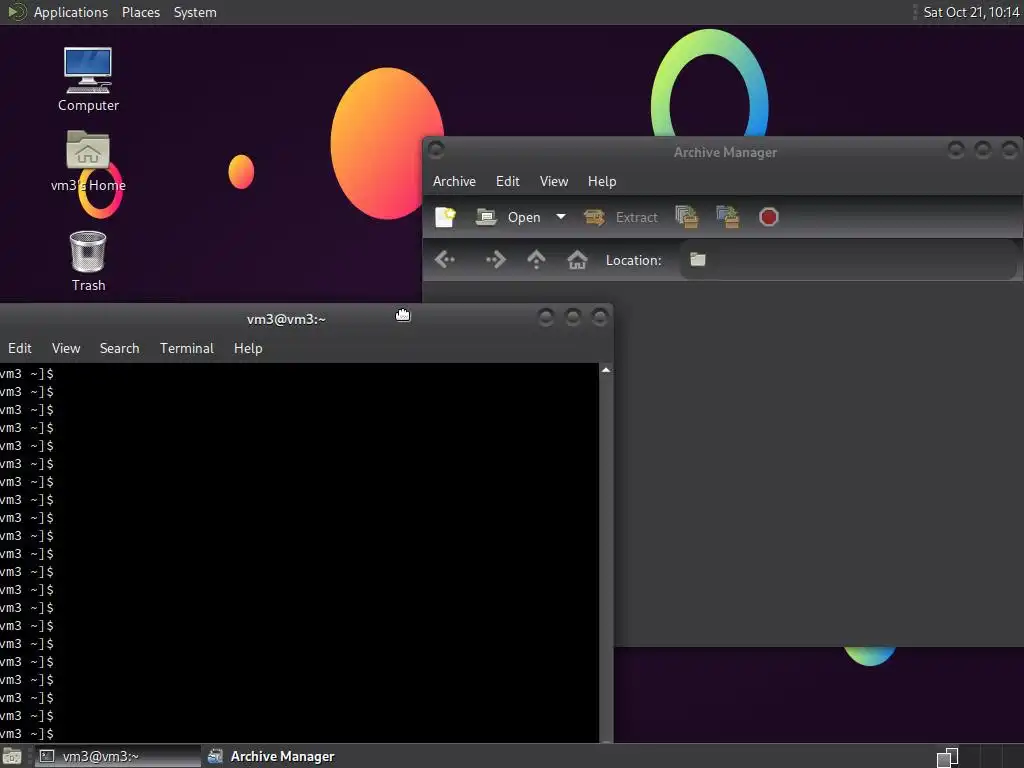Open vm3's Home folder icon
Viewport: 1024px width, 768px height.
click(x=88, y=161)
